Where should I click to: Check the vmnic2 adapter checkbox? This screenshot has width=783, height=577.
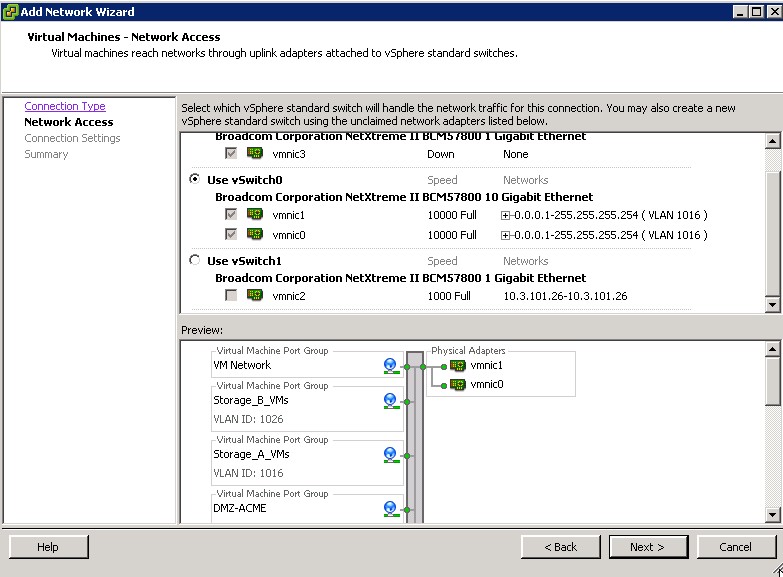pyautogui.click(x=232, y=296)
